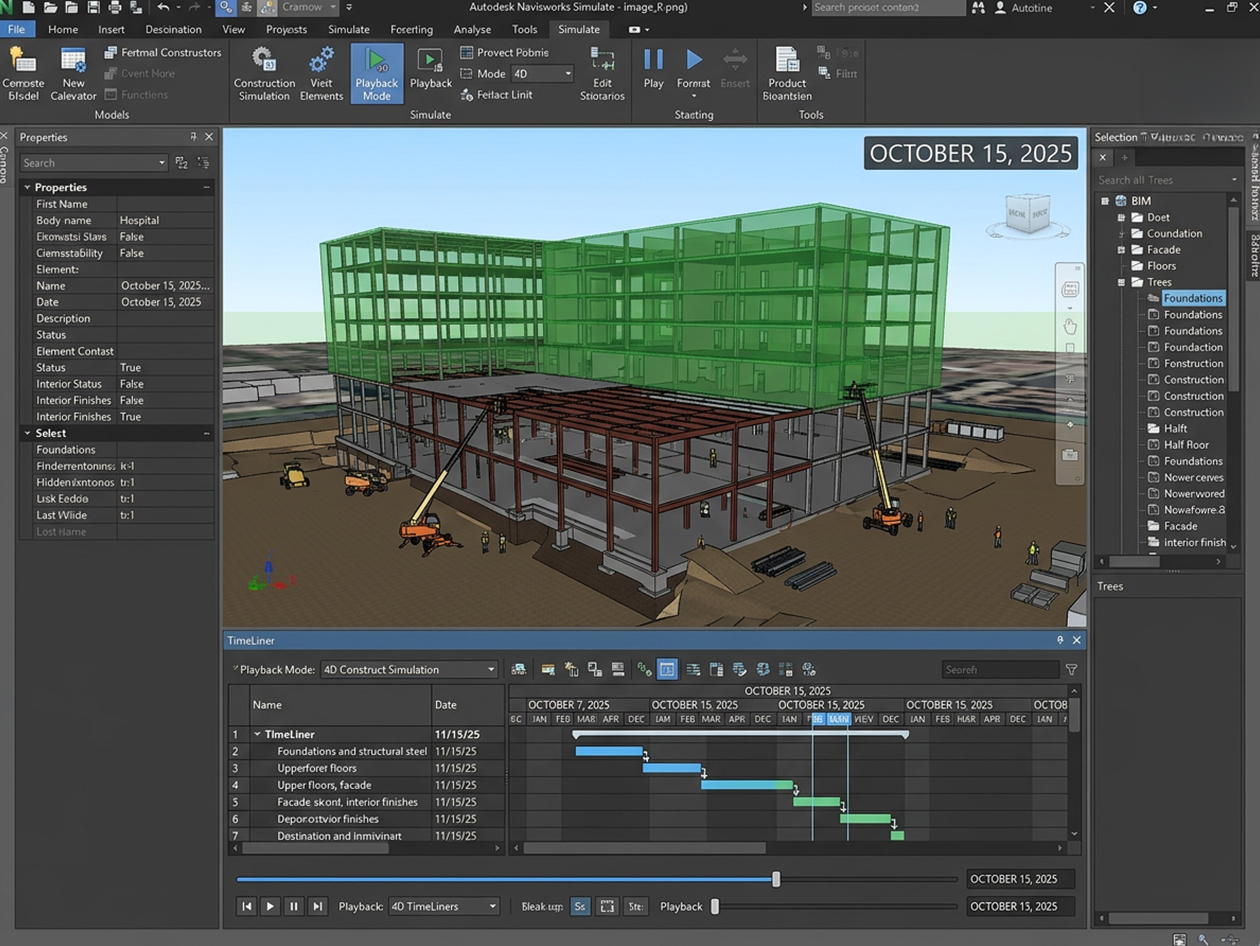1260x946 pixels.
Task: Toggle the highlighted Gantt view TimeLiner icon
Action: coord(667,670)
